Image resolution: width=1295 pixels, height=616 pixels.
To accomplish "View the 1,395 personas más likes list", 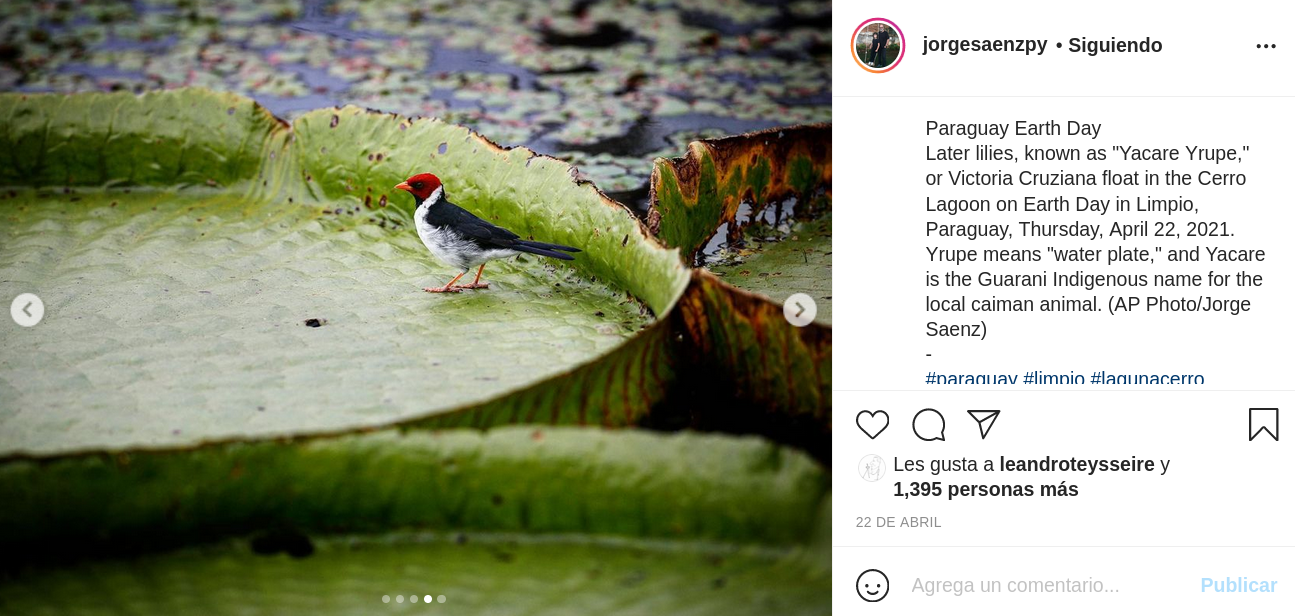I will click(986, 490).
